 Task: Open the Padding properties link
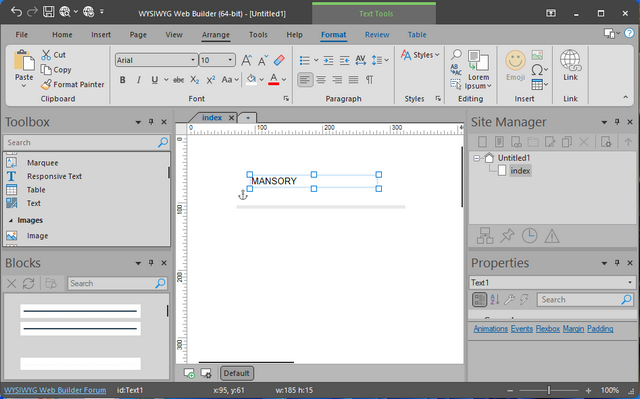pos(600,329)
